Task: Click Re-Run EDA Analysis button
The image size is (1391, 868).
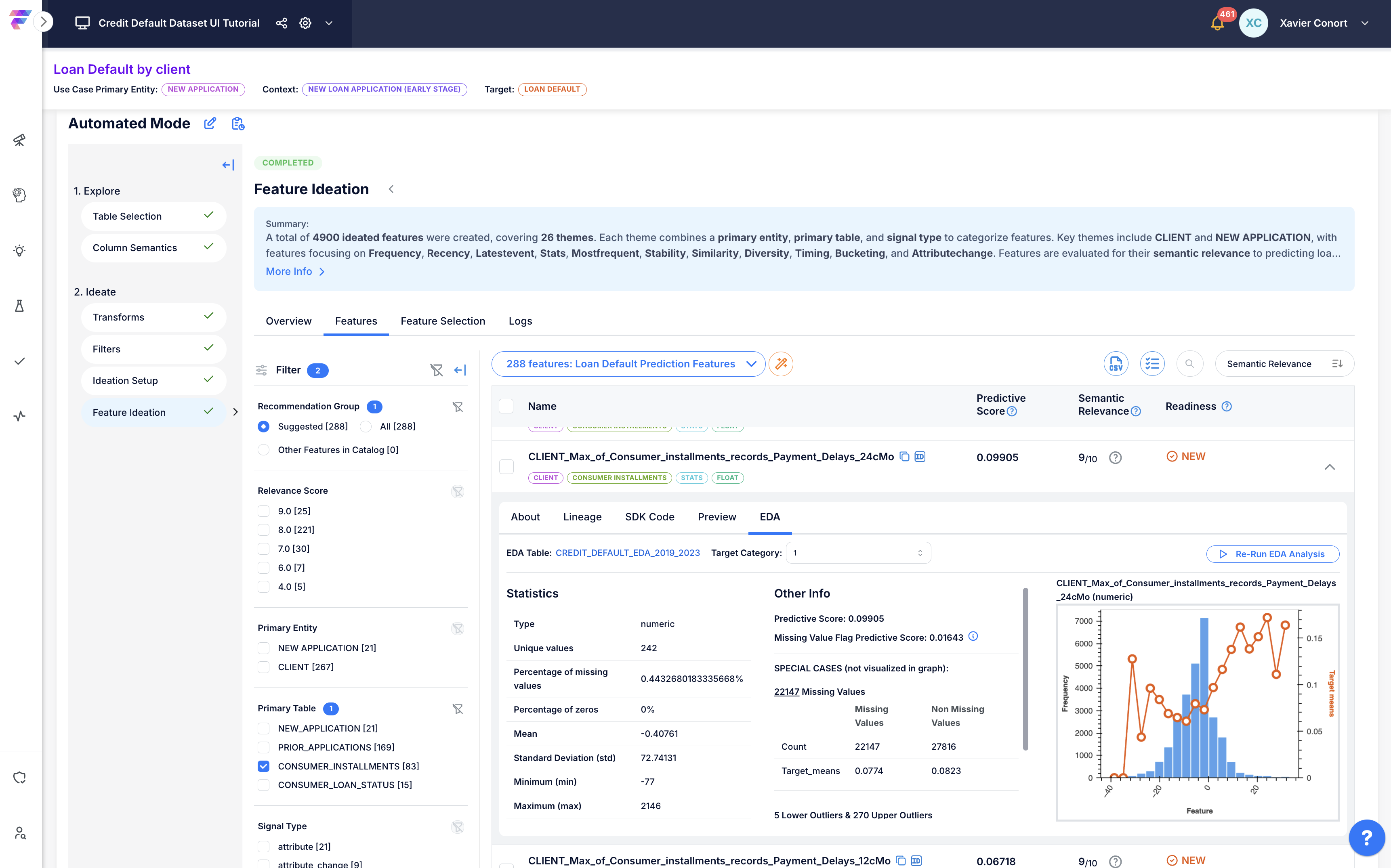Action: coord(1273,554)
